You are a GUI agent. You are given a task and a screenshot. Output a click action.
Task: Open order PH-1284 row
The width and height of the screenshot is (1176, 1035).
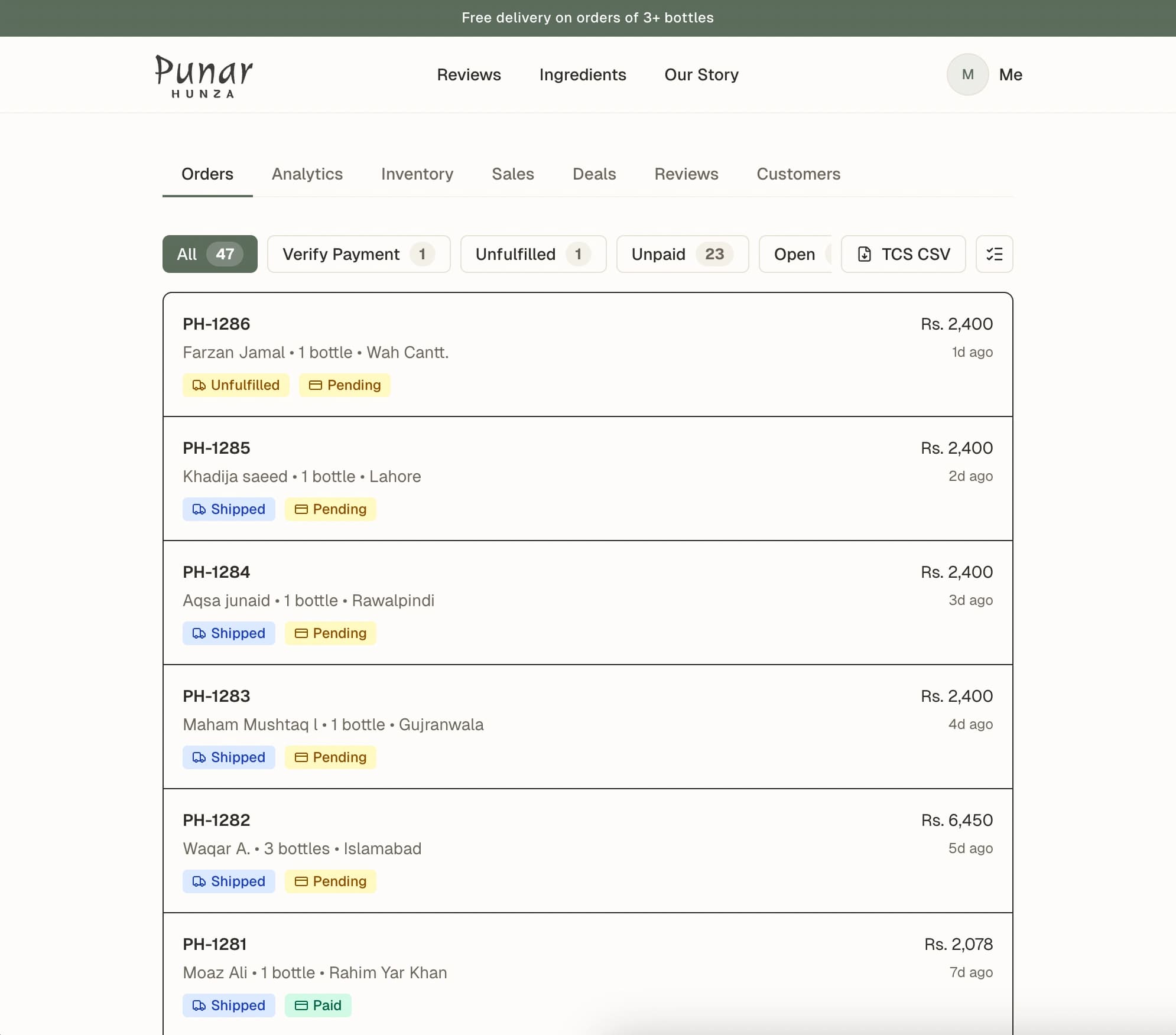pyautogui.click(x=587, y=601)
